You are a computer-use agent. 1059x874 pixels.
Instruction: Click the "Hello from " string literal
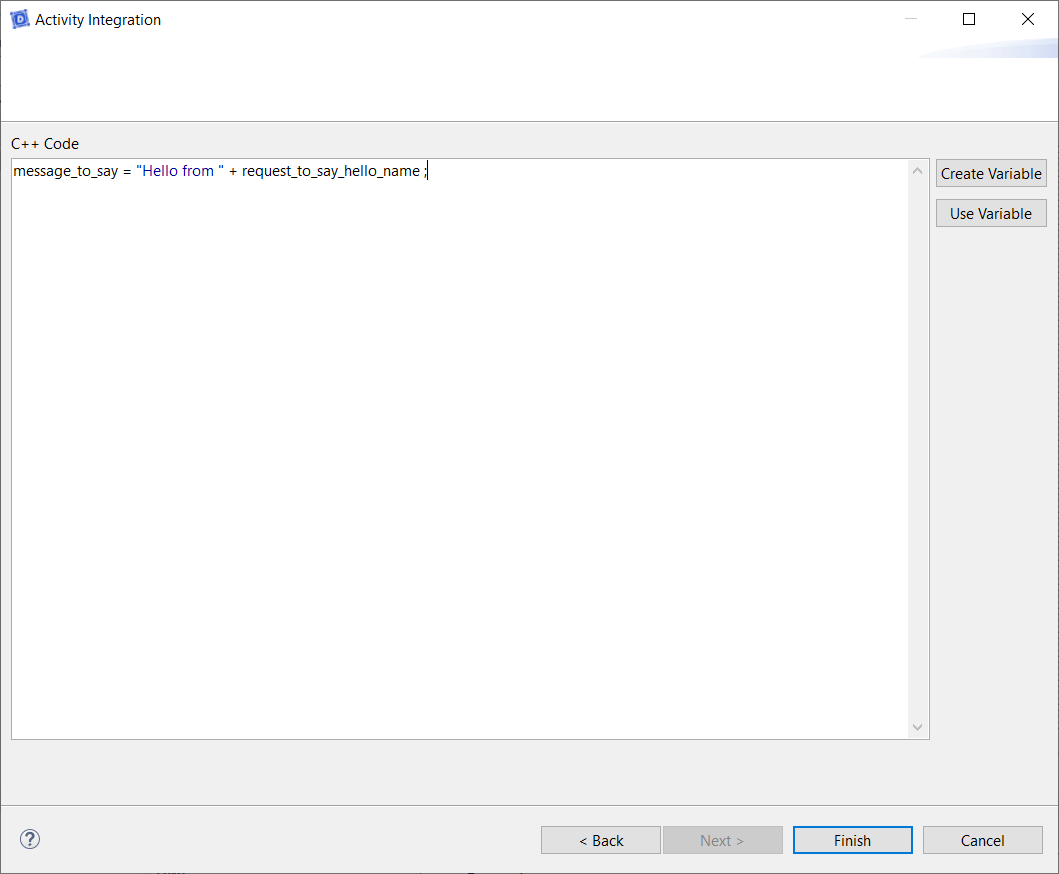click(x=180, y=171)
